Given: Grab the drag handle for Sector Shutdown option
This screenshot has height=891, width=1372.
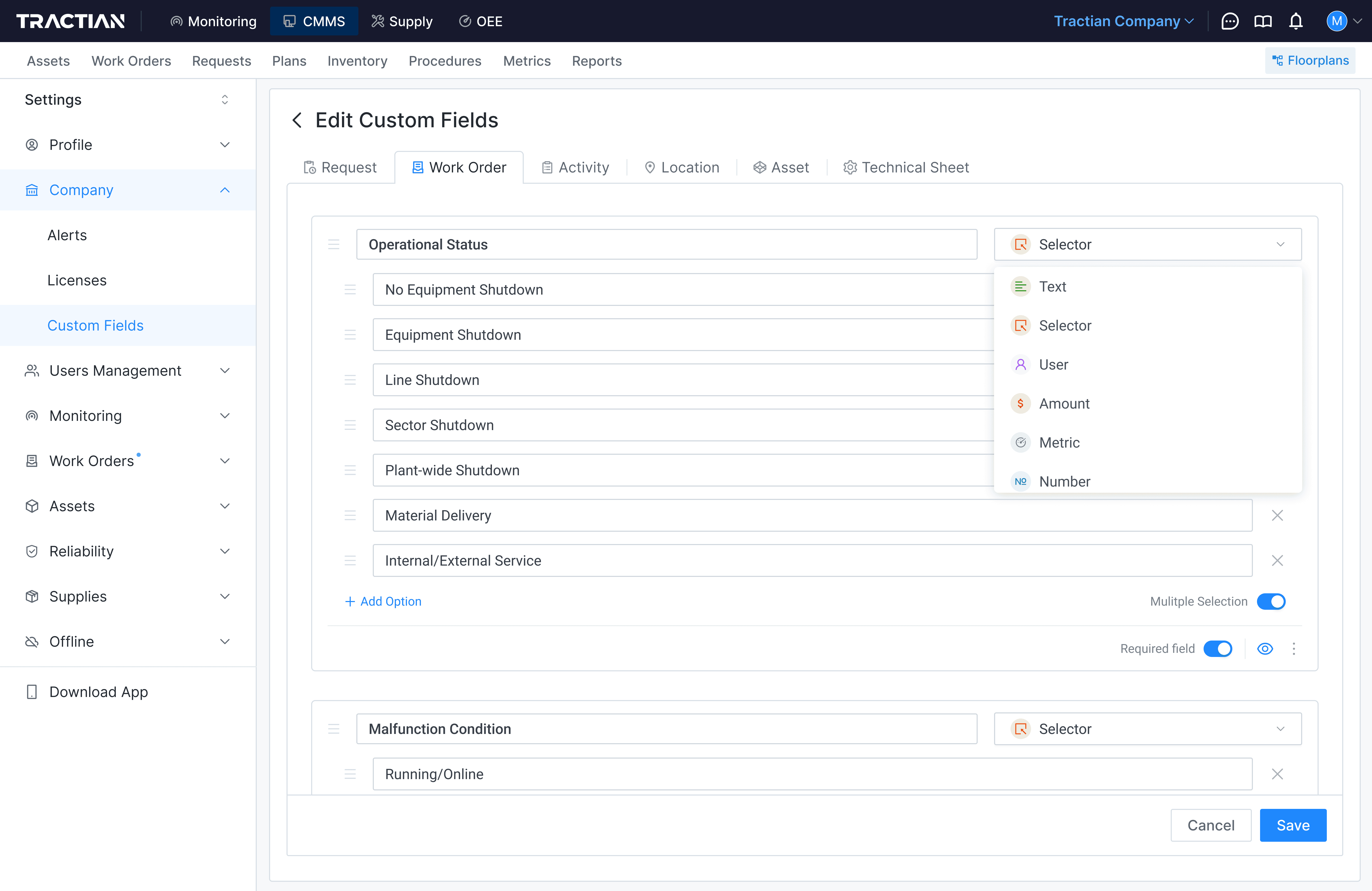Looking at the screenshot, I should (x=350, y=425).
